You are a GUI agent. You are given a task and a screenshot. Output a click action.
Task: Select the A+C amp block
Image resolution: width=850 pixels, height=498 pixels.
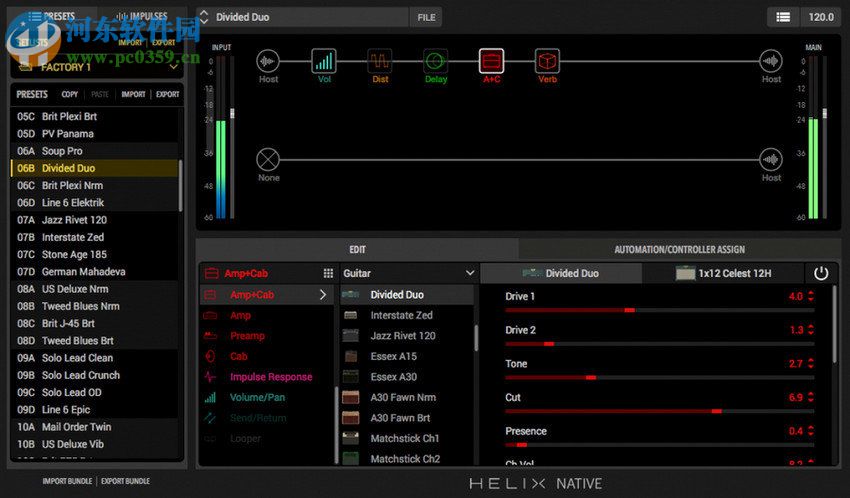pos(491,61)
